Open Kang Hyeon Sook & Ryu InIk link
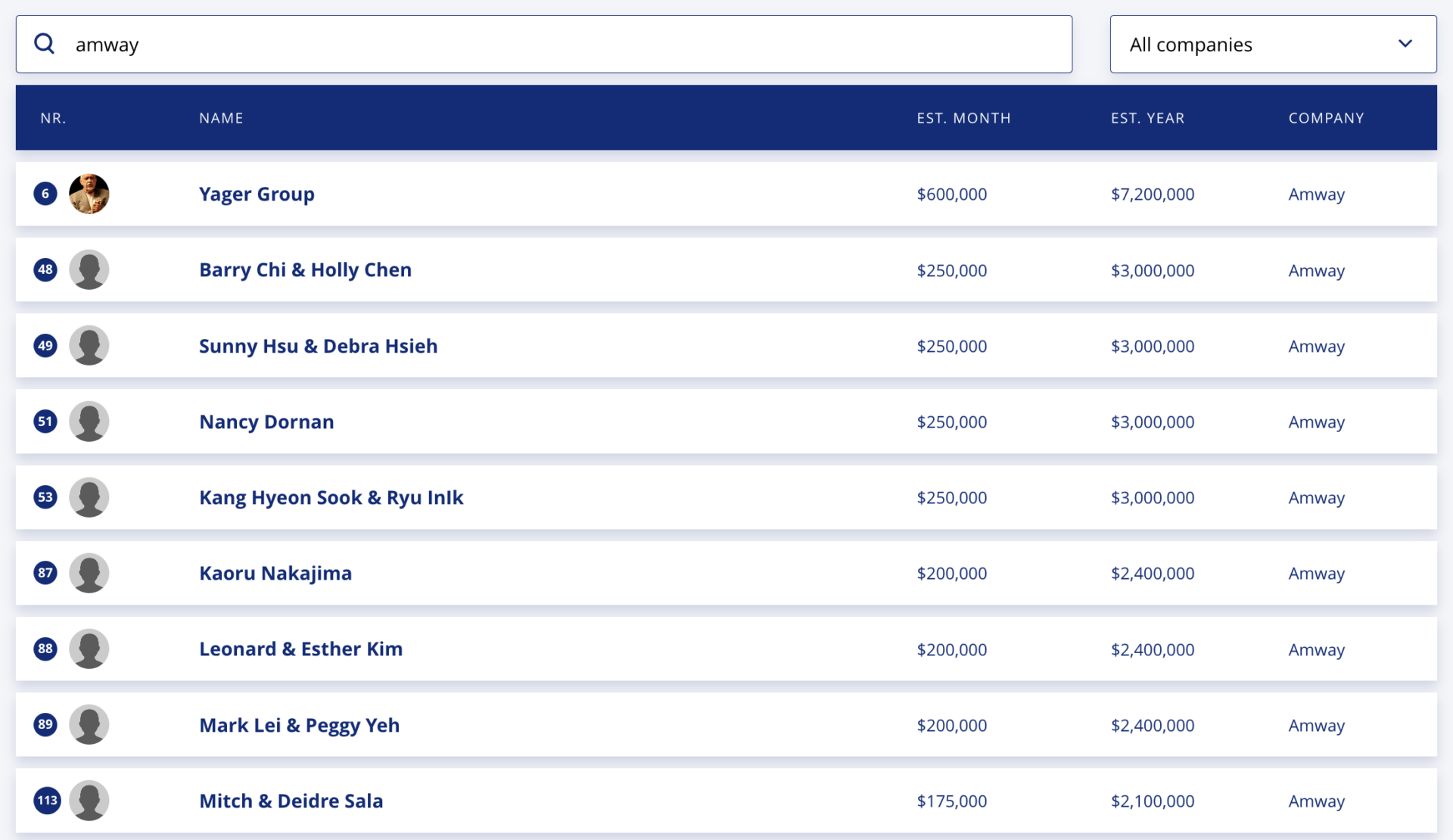This screenshot has width=1453, height=840. (331, 497)
